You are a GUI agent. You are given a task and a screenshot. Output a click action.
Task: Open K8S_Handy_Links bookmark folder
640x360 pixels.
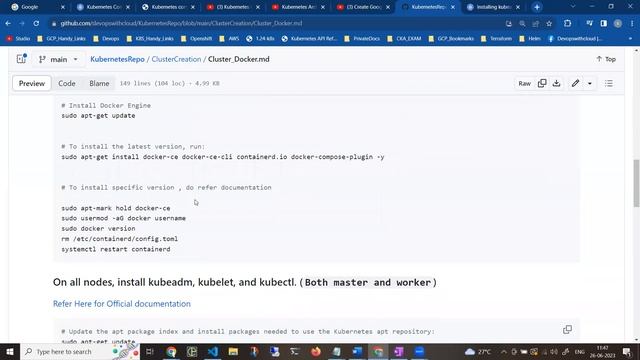(150, 38)
